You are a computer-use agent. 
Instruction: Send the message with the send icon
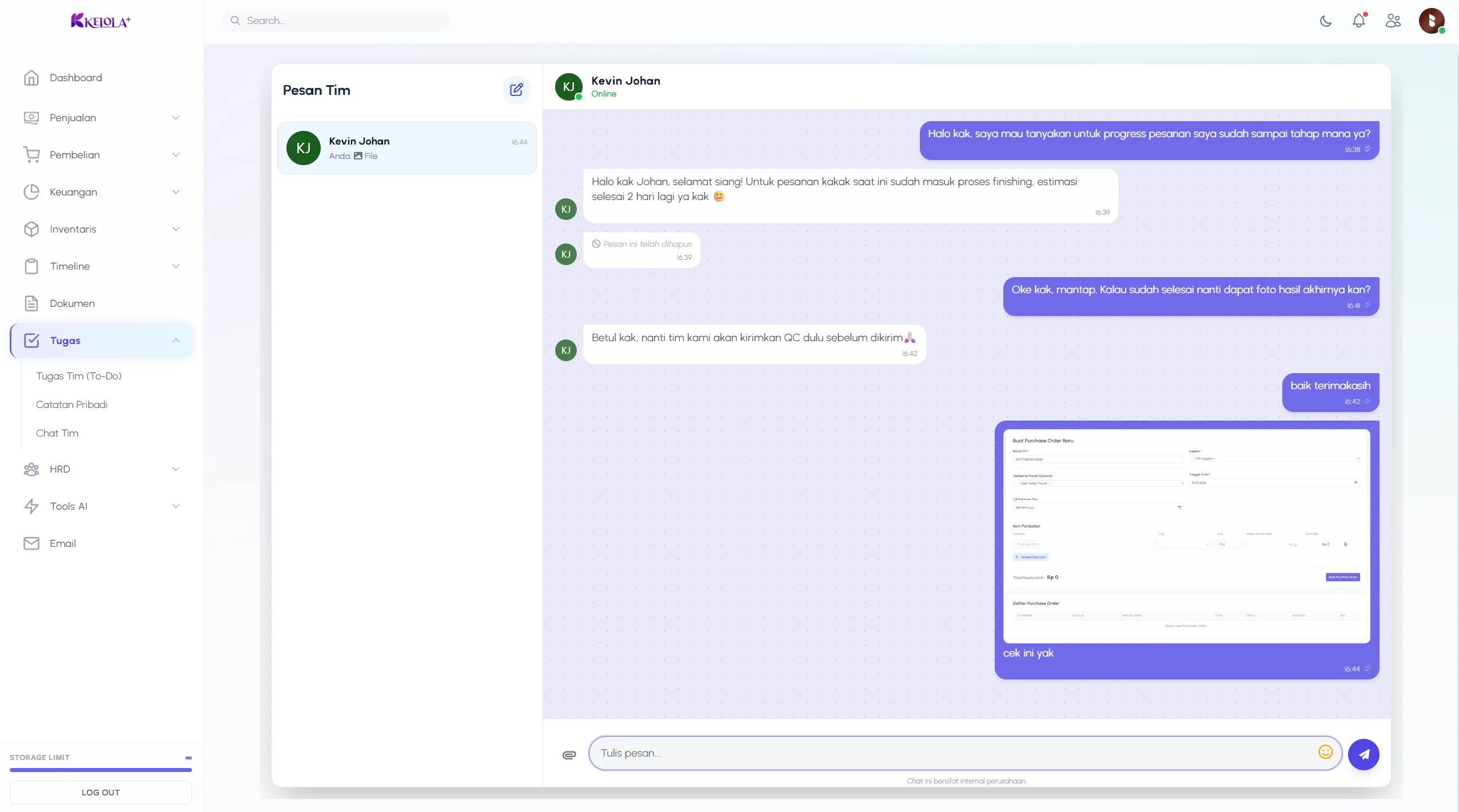(x=1364, y=754)
